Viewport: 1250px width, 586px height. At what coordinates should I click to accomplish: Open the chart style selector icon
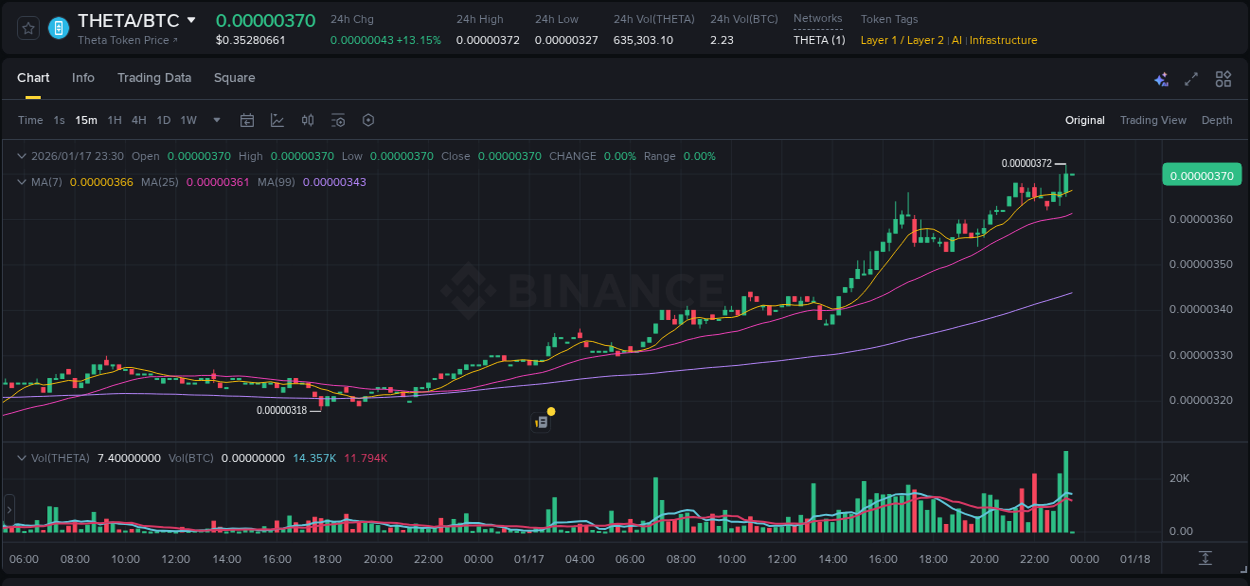click(x=277, y=120)
